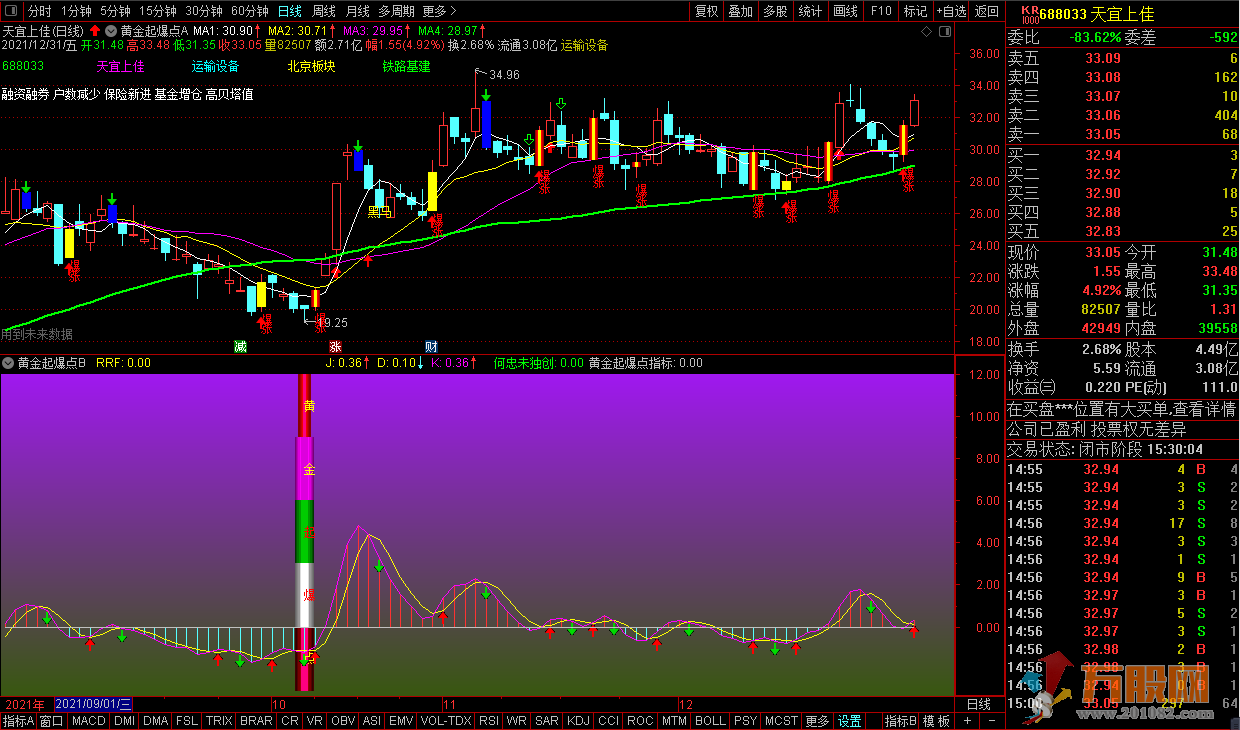Click the 铁路基建 sector label
This screenshot has width=1240, height=730.
tap(406, 67)
